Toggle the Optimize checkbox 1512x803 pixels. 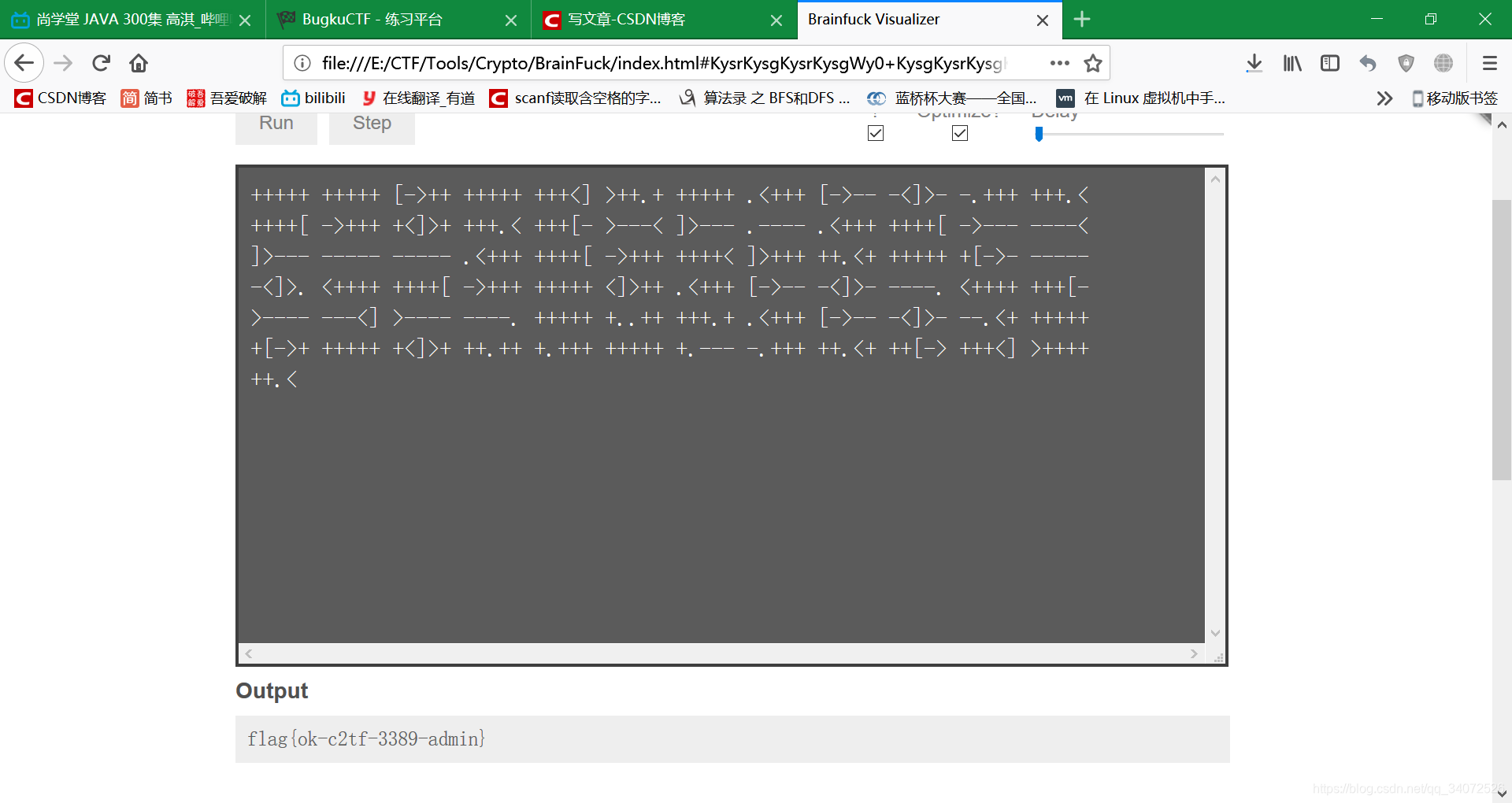click(x=960, y=133)
